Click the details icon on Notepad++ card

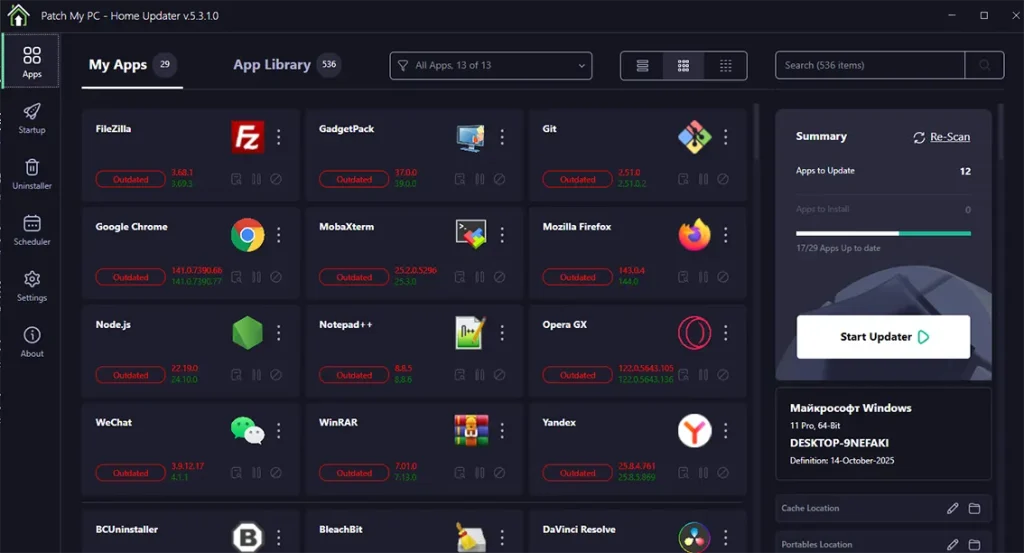click(x=459, y=376)
